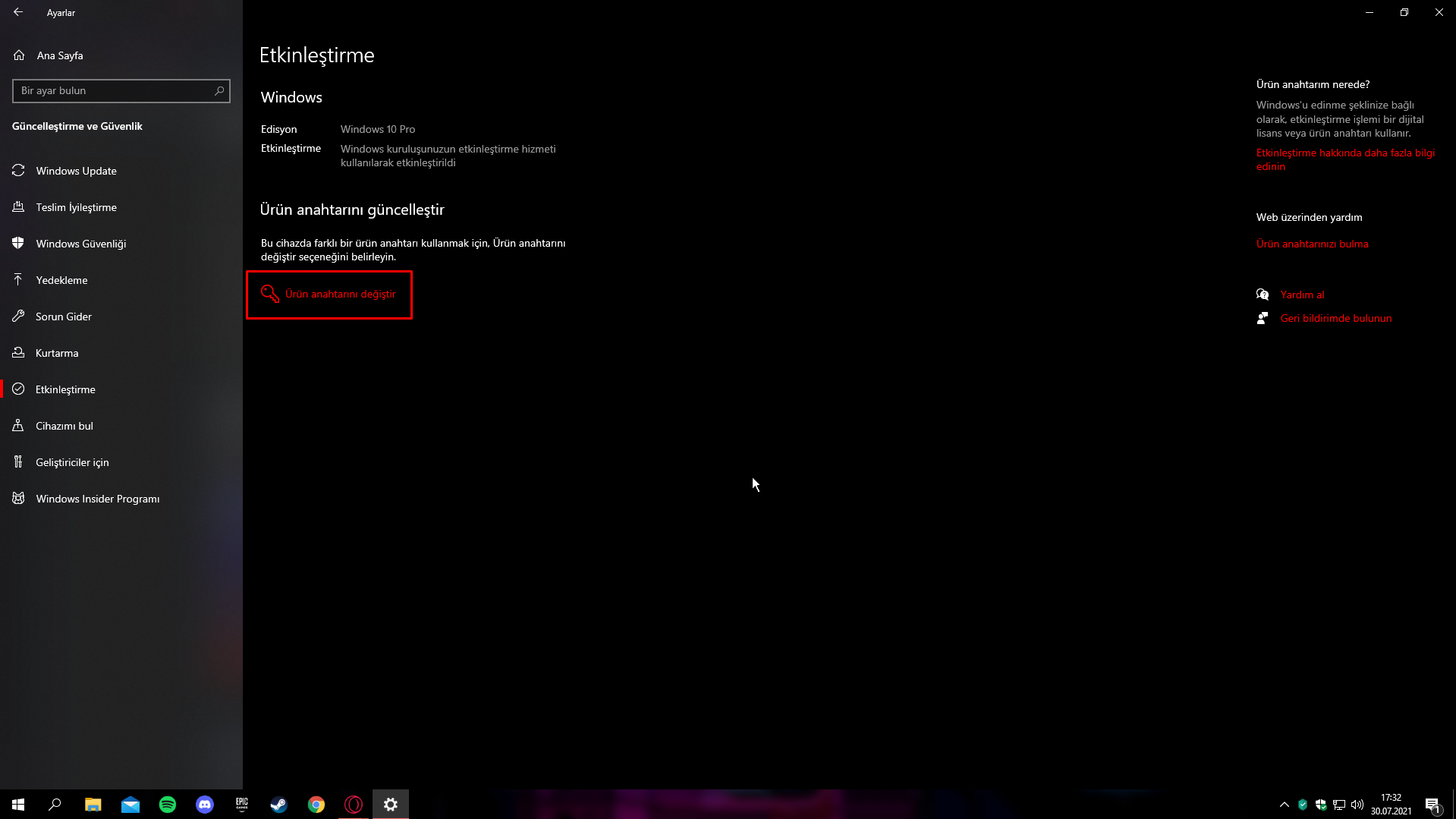Click the 'Web üzerinden yardım' heading
The height and width of the screenshot is (819, 1456).
click(x=1310, y=217)
